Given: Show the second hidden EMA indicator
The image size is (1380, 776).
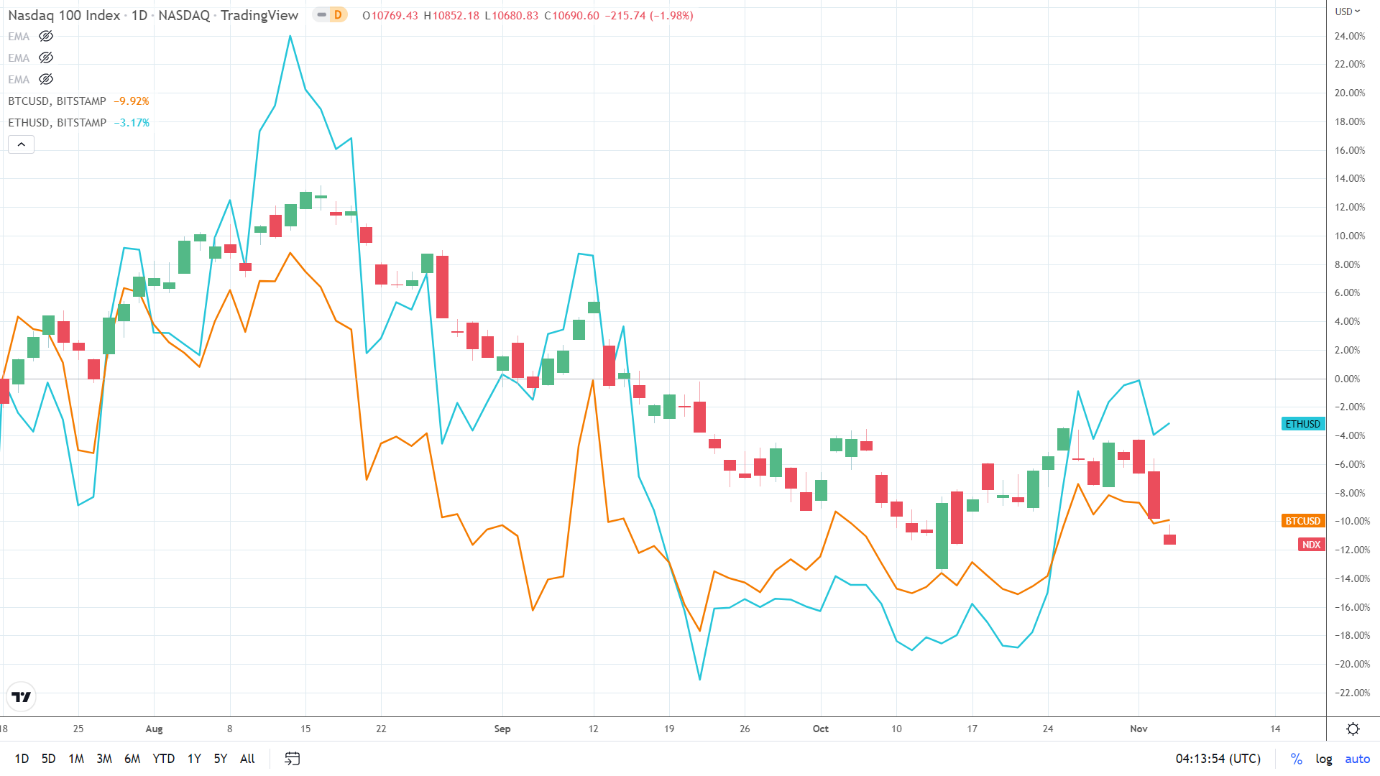Looking at the screenshot, I should click(45, 57).
